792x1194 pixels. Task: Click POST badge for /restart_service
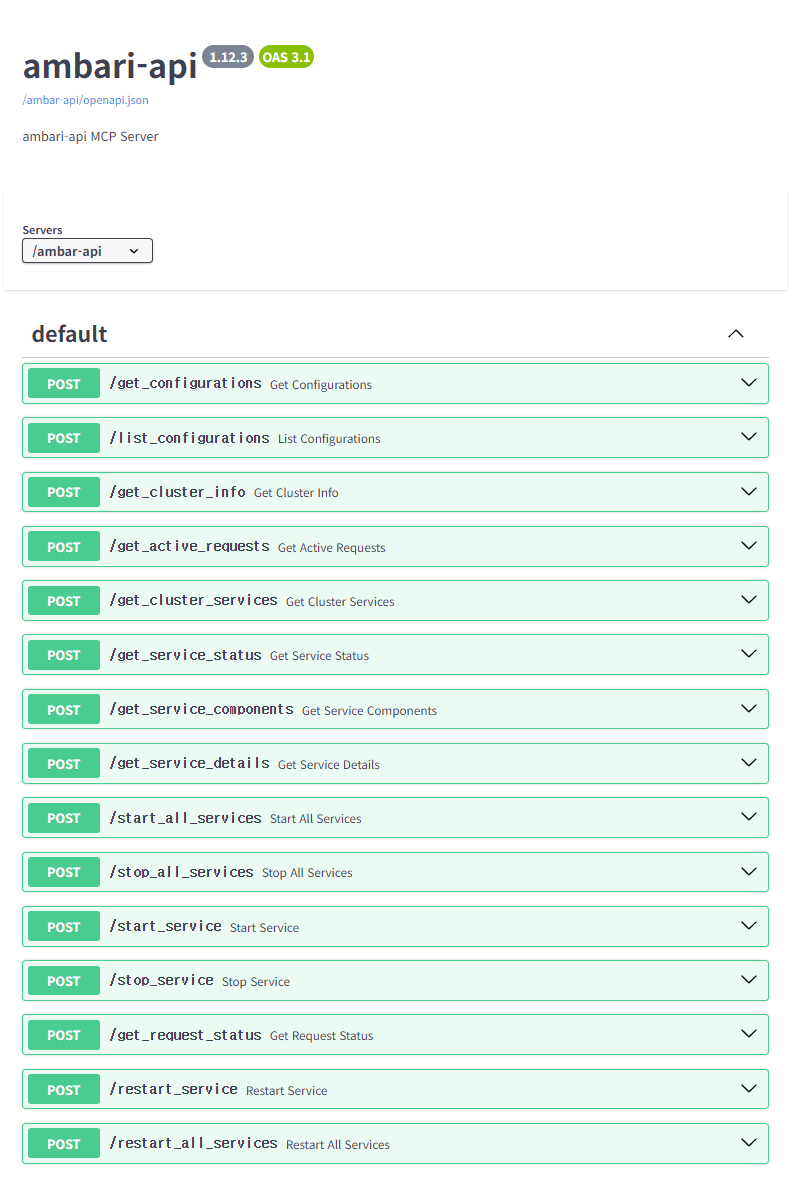coord(63,1089)
